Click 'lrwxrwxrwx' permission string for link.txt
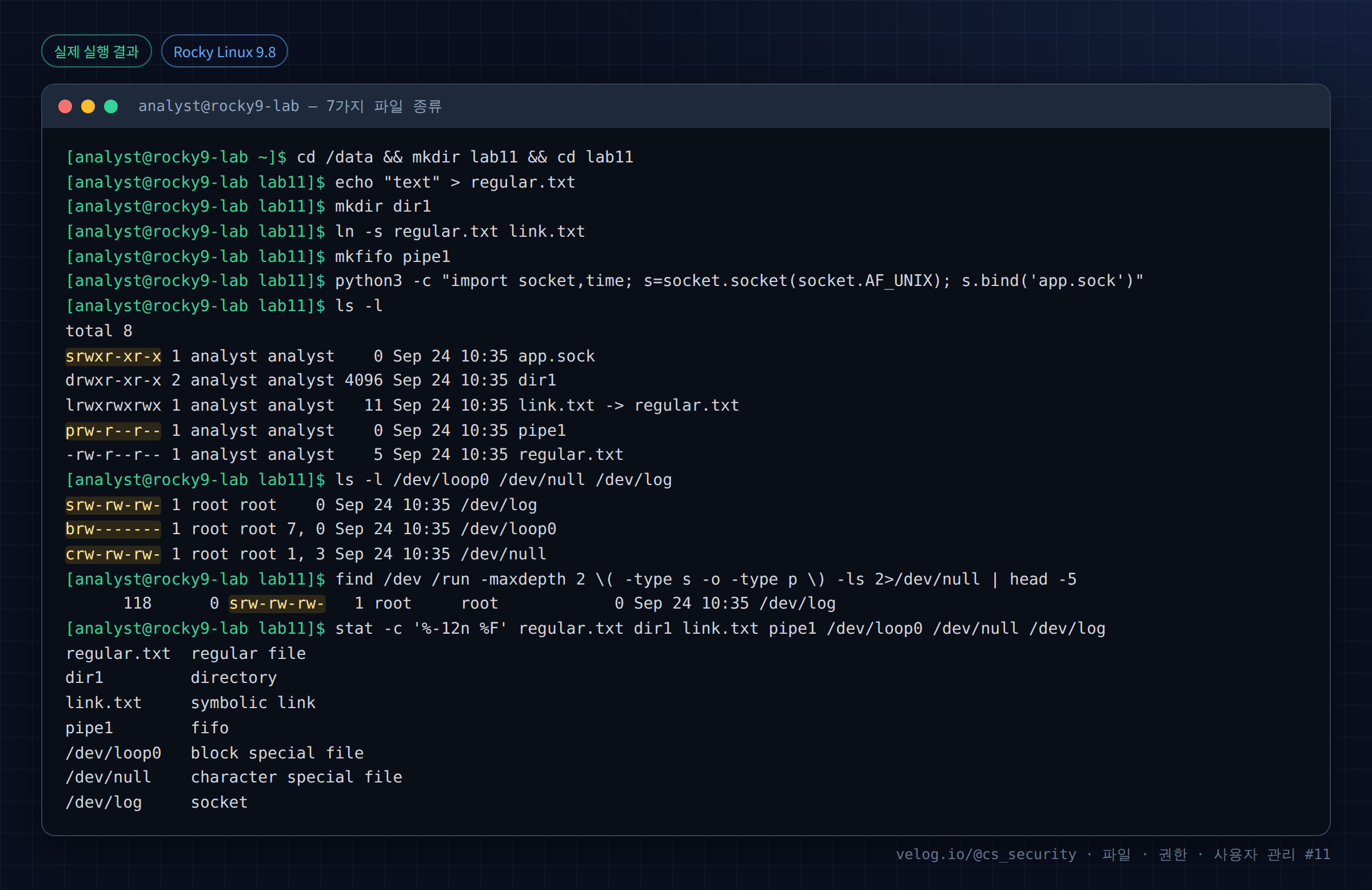The image size is (1372, 890). point(114,405)
